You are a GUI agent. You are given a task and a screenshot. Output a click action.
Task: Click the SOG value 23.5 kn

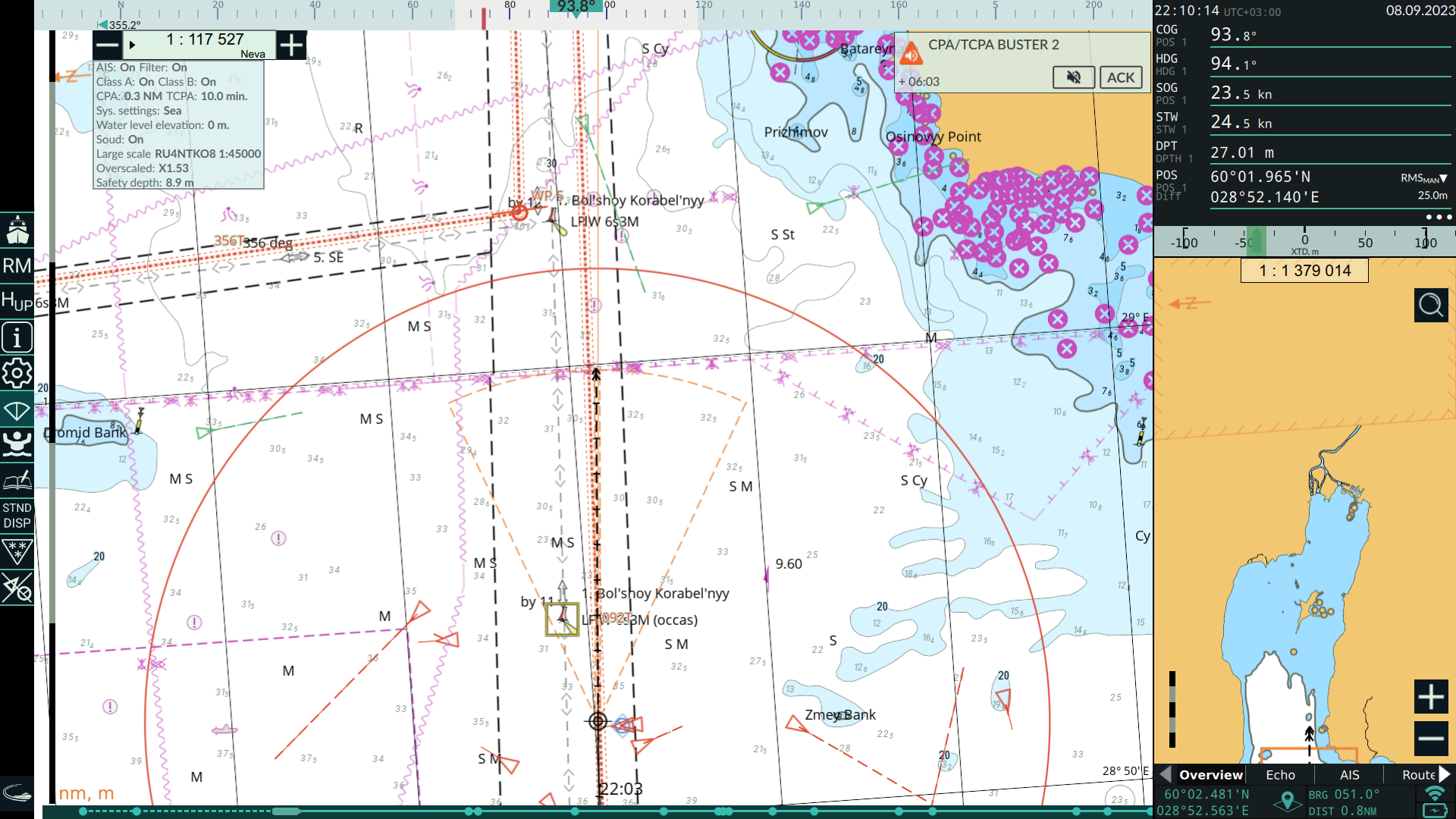(x=1241, y=93)
